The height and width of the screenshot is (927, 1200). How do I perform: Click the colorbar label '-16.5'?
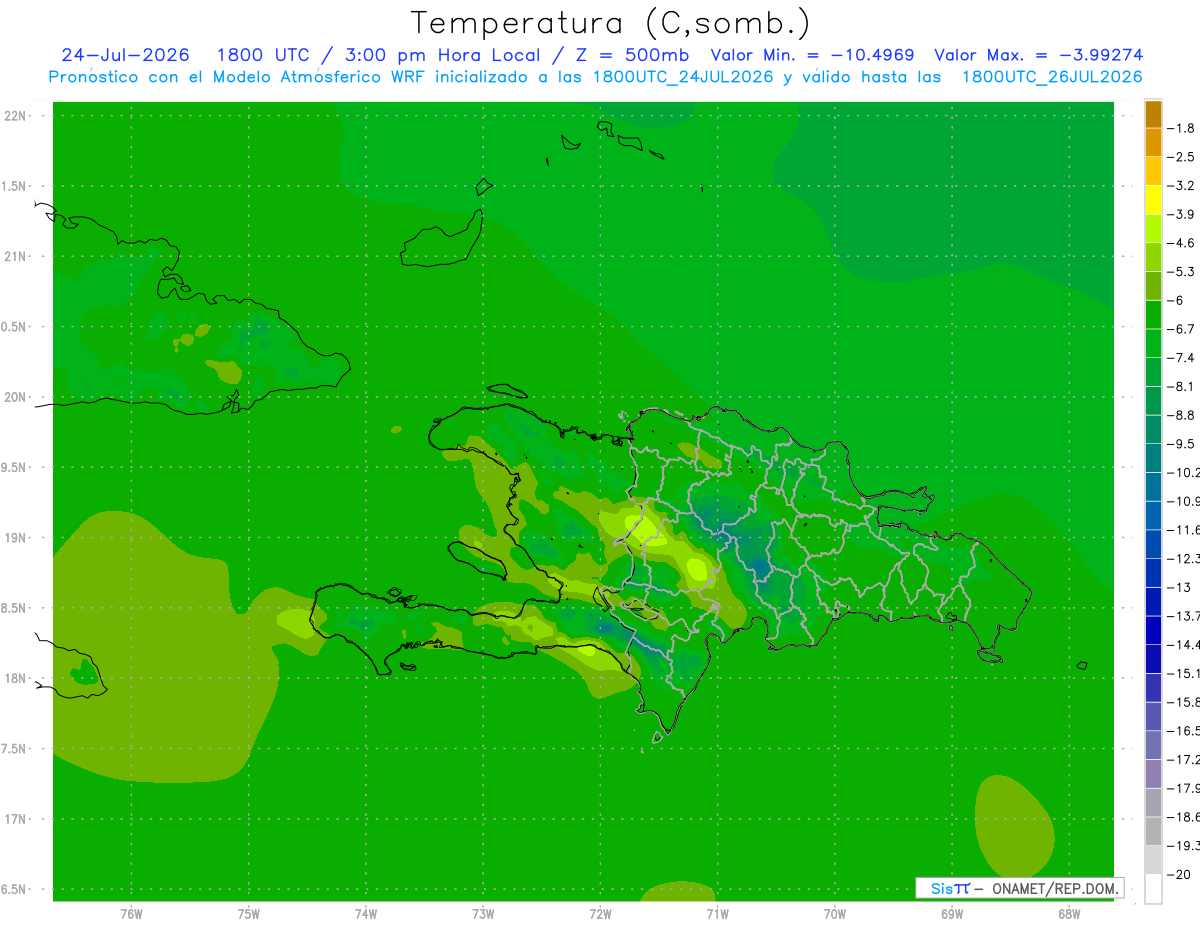point(1184,731)
